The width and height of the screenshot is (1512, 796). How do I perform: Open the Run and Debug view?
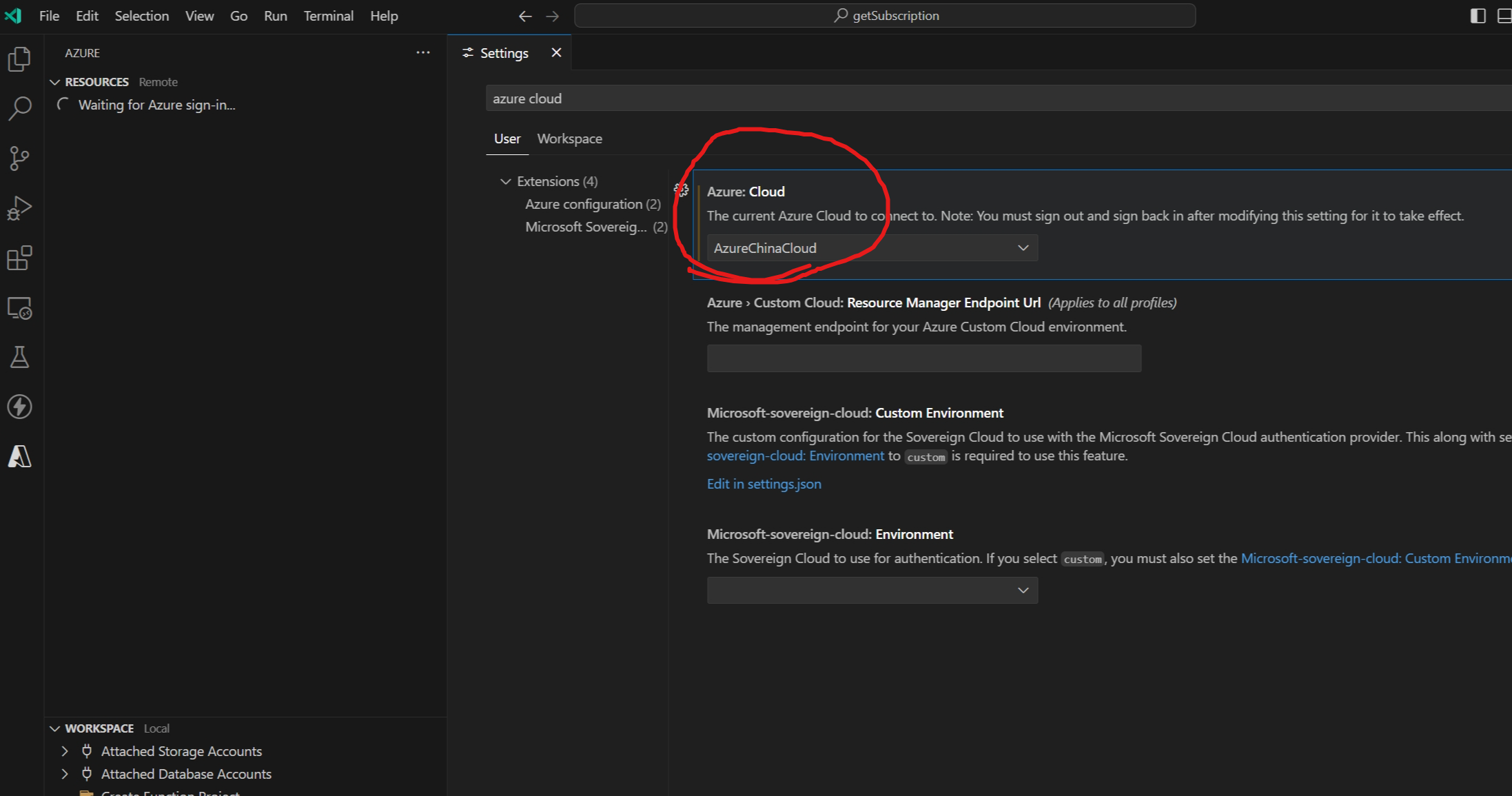(19, 207)
